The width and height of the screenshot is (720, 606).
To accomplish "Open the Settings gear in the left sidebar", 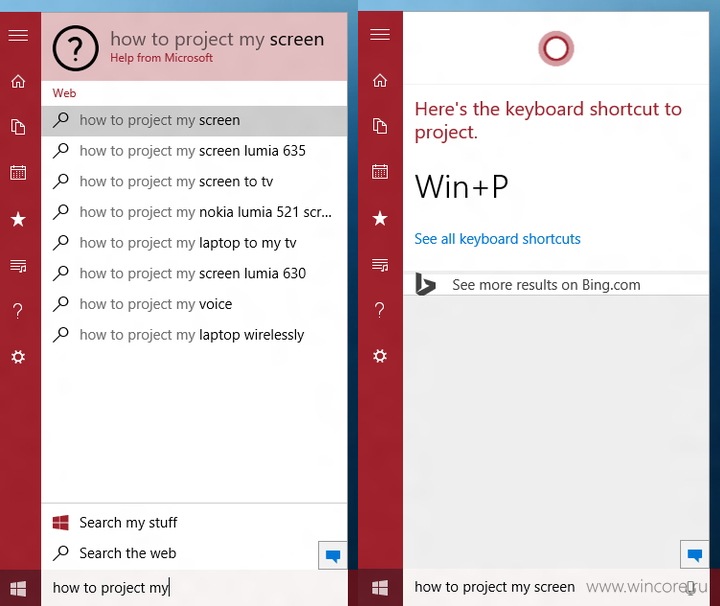I will 18,357.
